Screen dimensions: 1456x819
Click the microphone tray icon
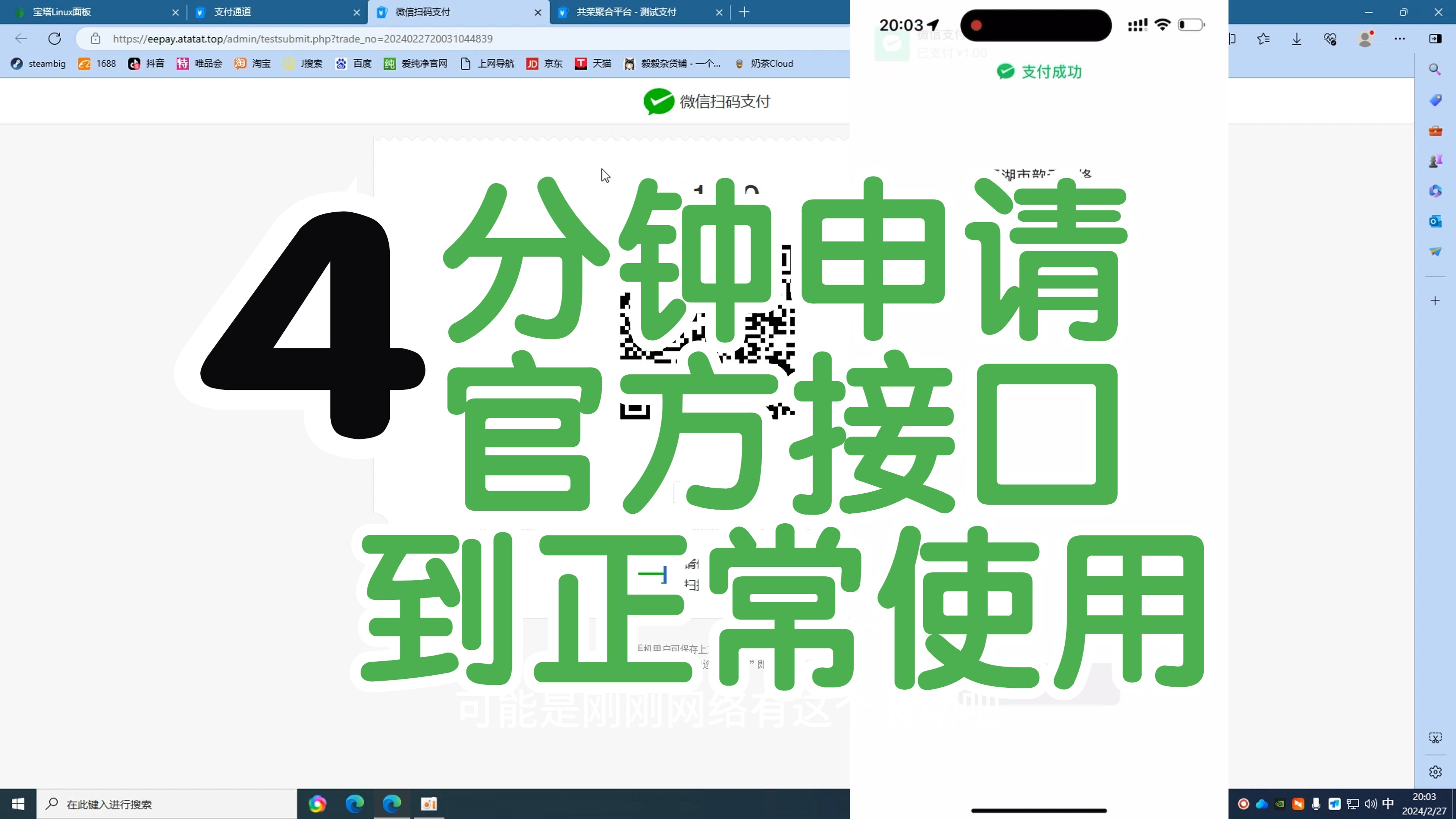click(1316, 804)
